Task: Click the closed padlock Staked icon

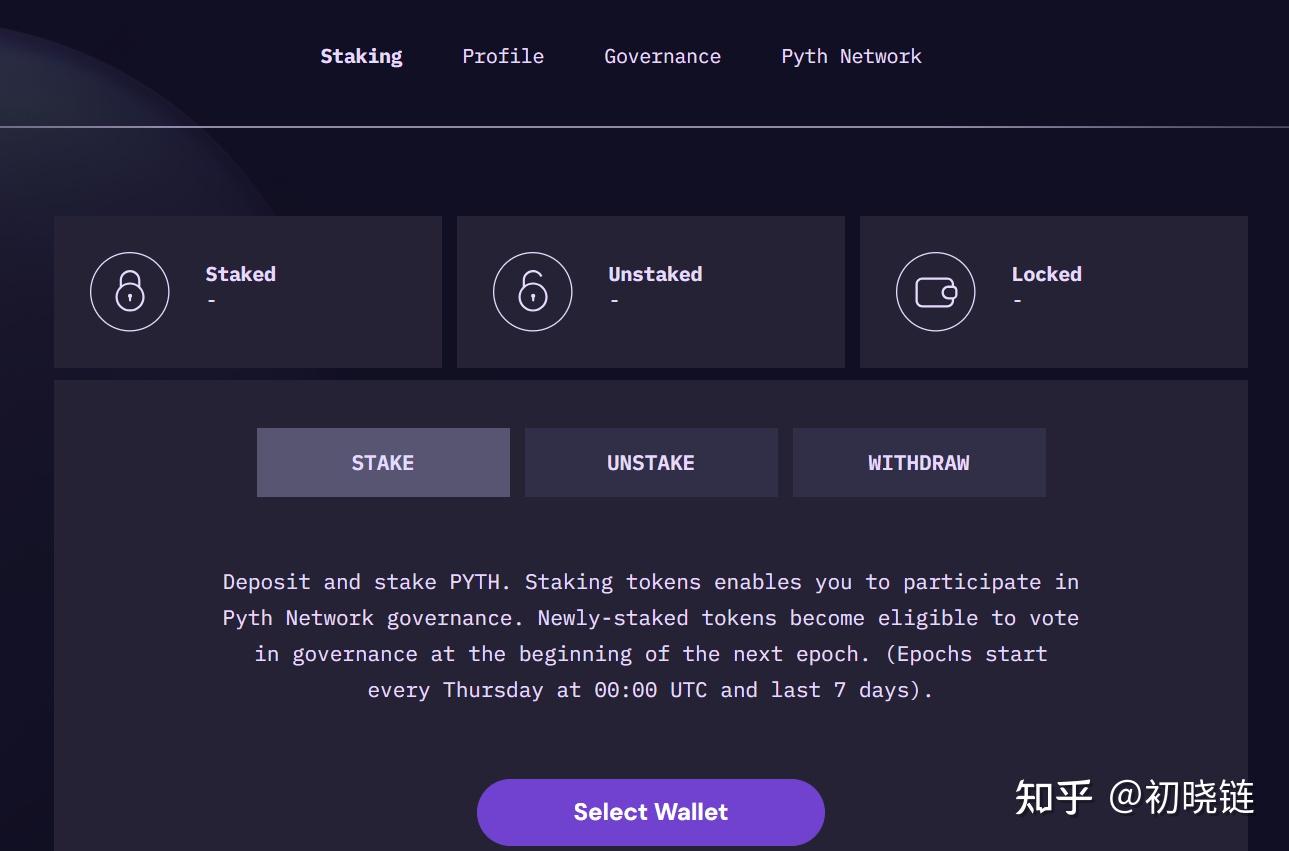Action: (130, 292)
